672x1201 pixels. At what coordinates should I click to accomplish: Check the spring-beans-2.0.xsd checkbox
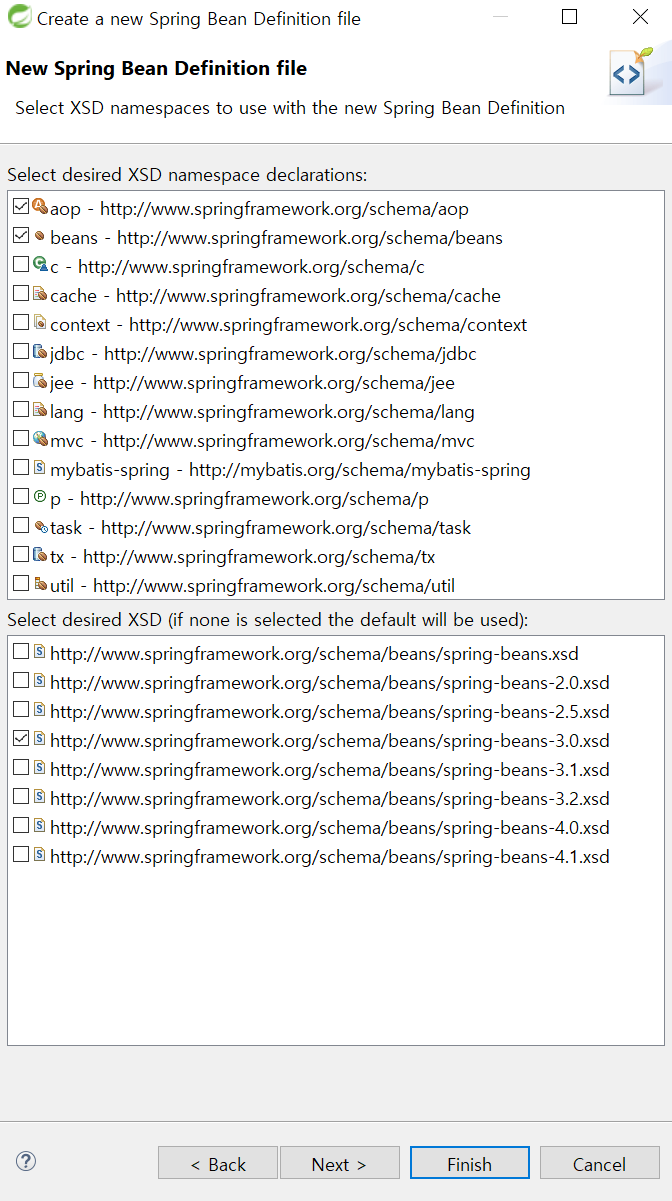point(21,682)
